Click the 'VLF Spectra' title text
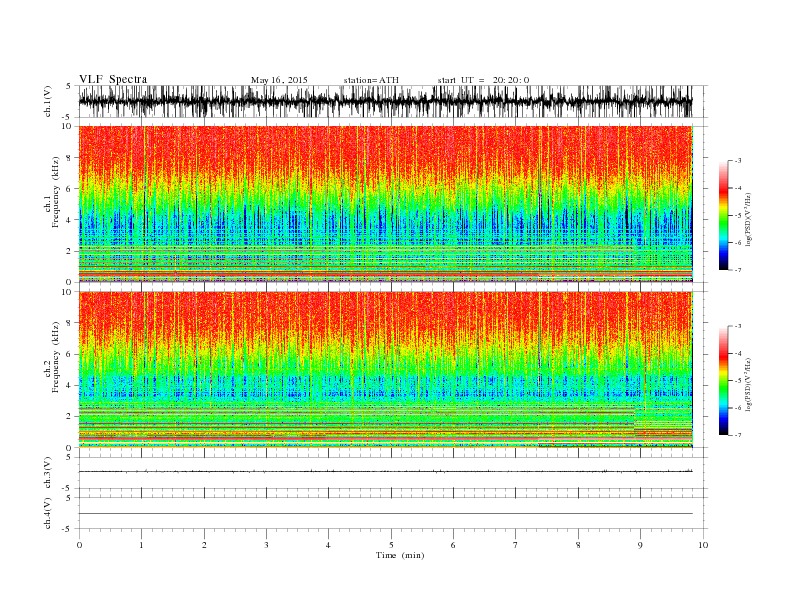The height and width of the screenshot is (612, 792). [113, 79]
